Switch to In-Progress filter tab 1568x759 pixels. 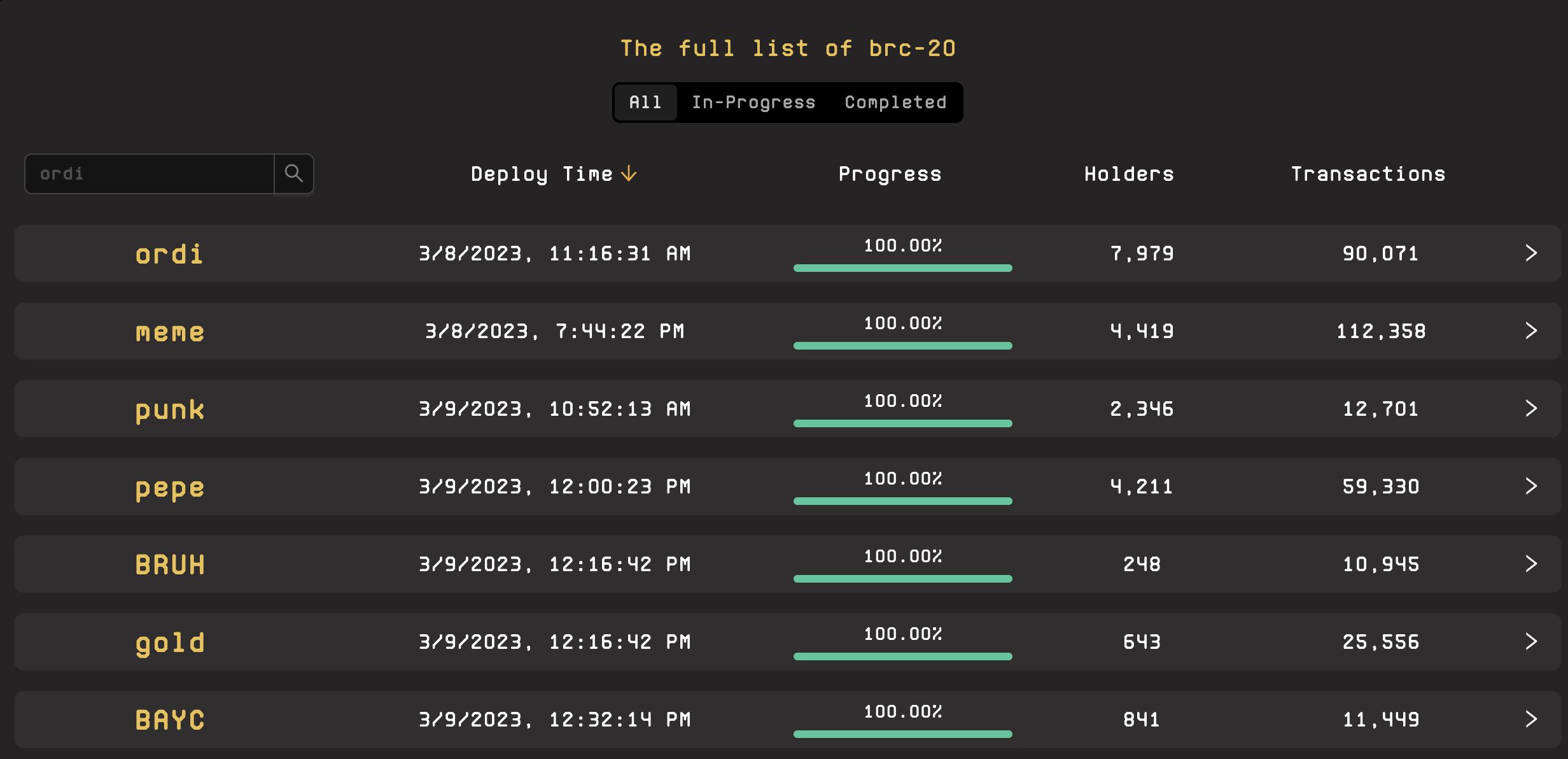tap(753, 103)
